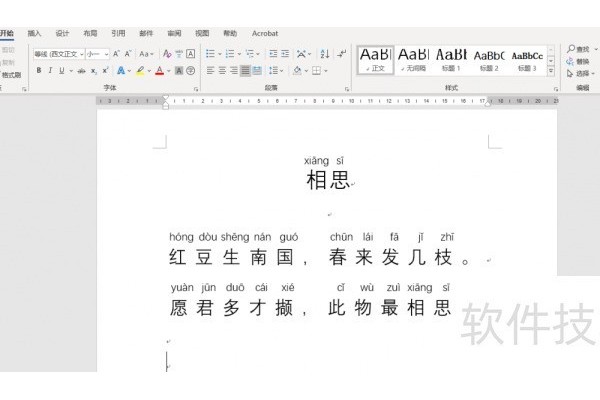The image size is (600, 400).
Task: Switch to the 布局 tab
Action: coord(90,33)
